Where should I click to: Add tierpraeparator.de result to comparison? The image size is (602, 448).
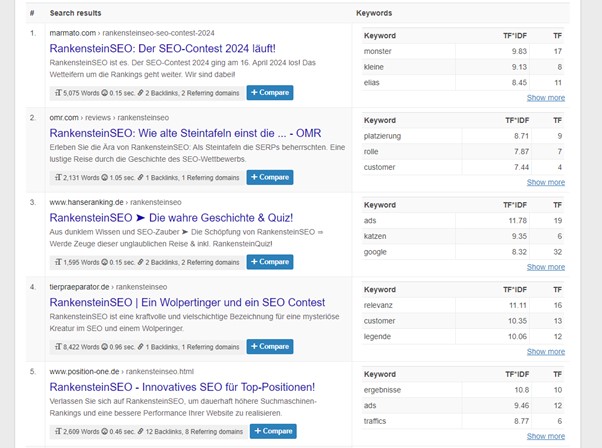[x=270, y=347]
